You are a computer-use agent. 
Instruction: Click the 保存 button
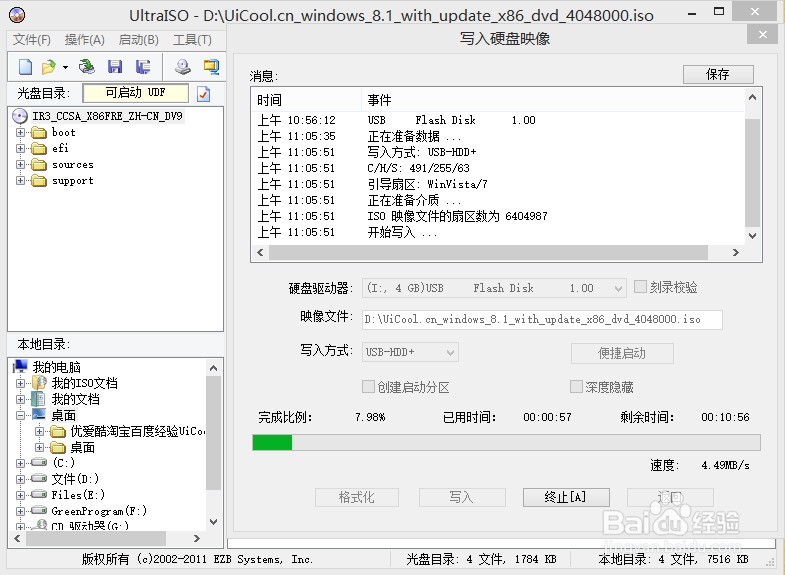[718, 75]
